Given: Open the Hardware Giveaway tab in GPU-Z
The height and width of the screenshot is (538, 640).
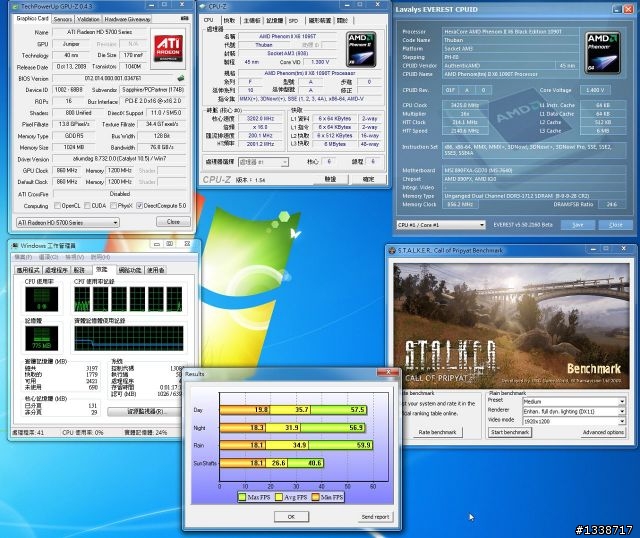Looking at the screenshot, I should [127, 19].
